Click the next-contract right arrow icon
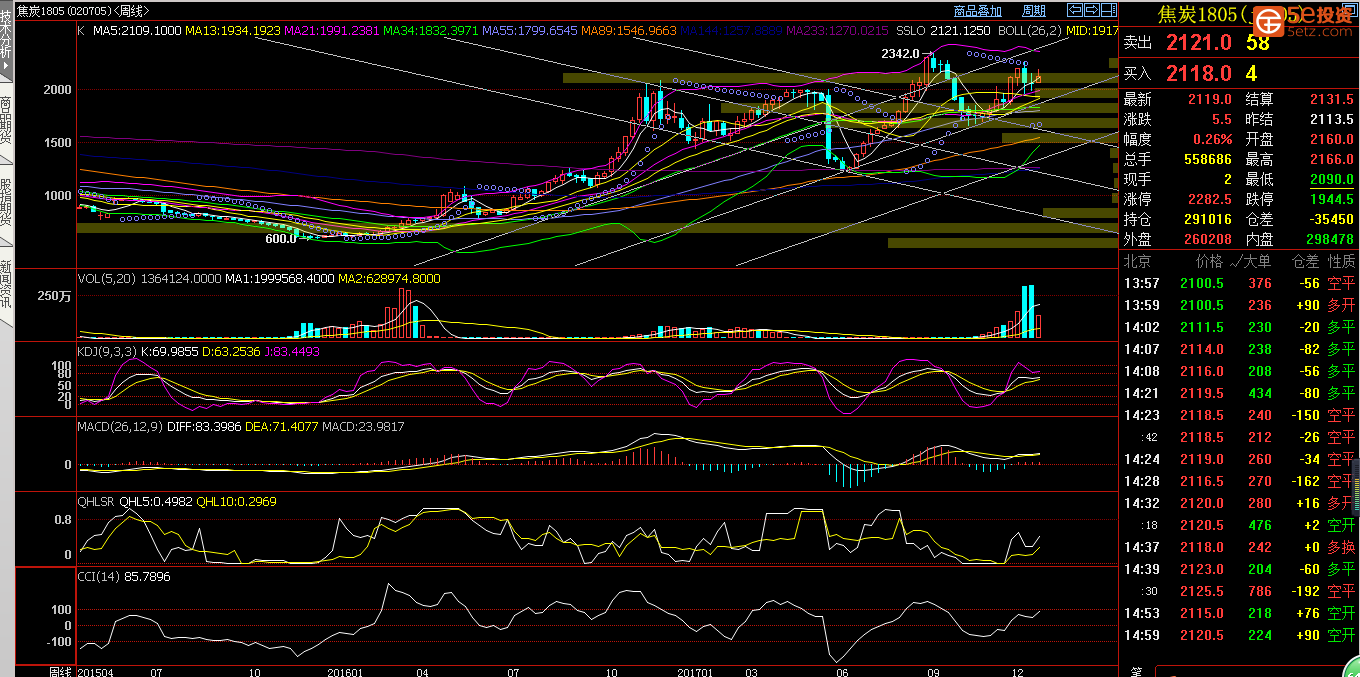 [x=1092, y=11]
